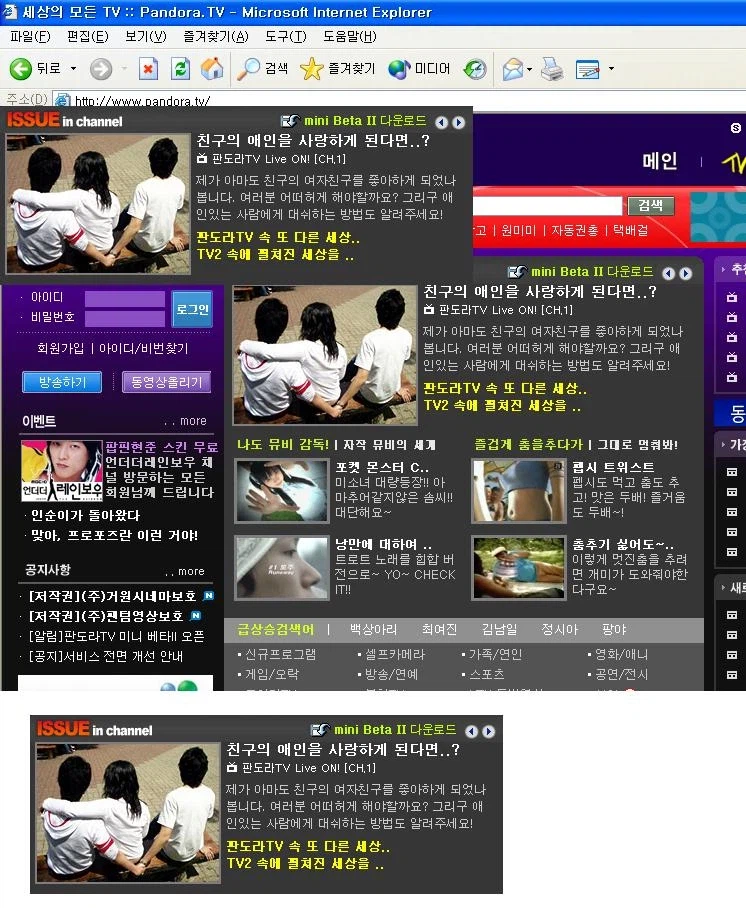746x908 pixels.
Task: Click the 메인 main navigation tab
Action: (660, 161)
